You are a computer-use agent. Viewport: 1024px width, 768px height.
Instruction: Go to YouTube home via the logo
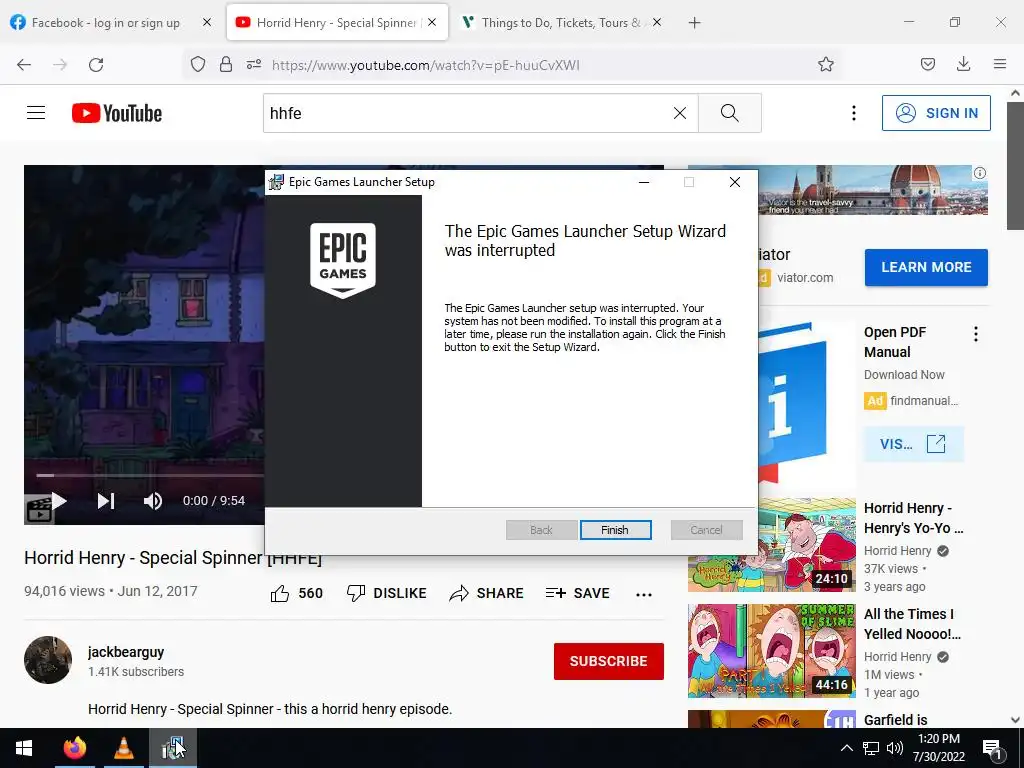[117, 113]
